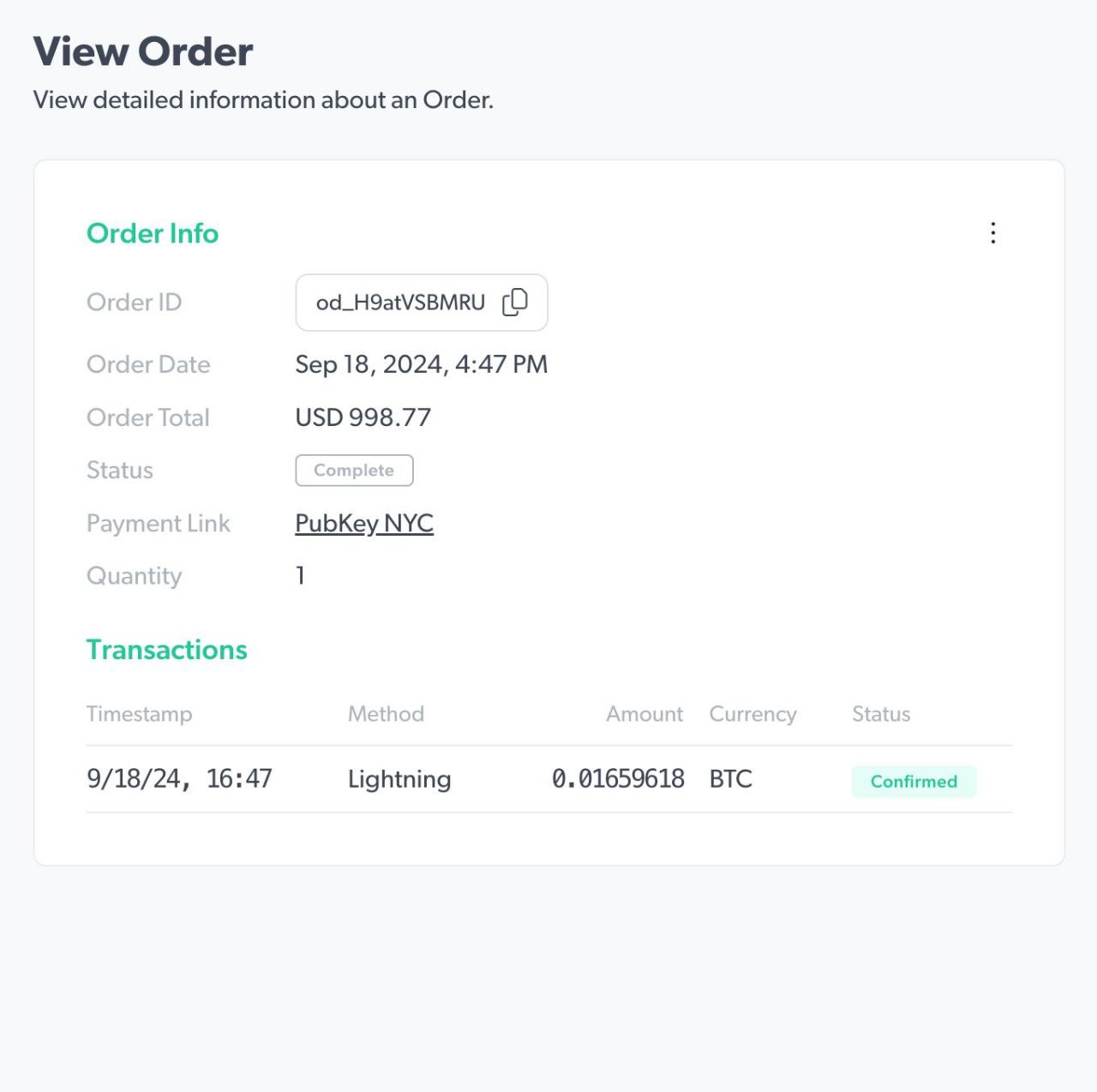Open the PubKey NYC payment link
This screenshot has height=1092, width=1097.
pyautogui.click(x=364, y=523)
